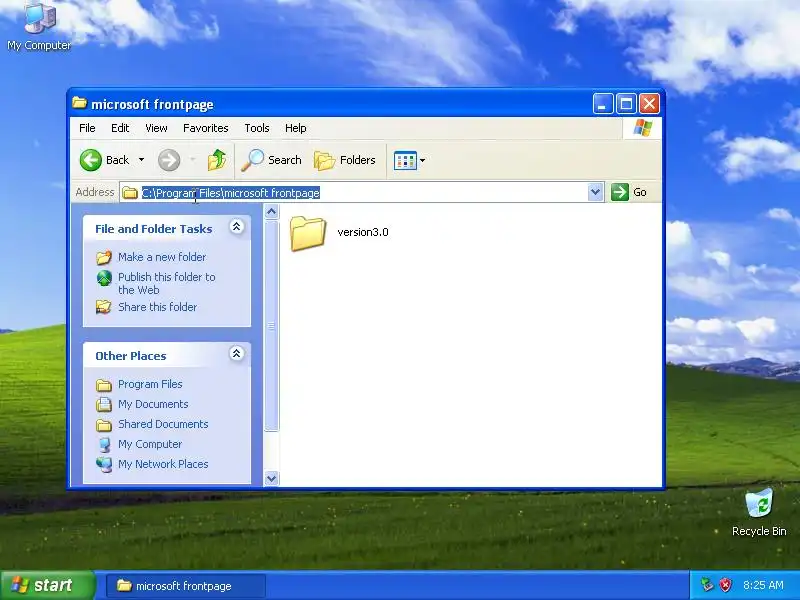The height and width of the screenshot is (600, 800).
Task: Click microsoft frontpage taskbar button
Action: pos(186,586)
